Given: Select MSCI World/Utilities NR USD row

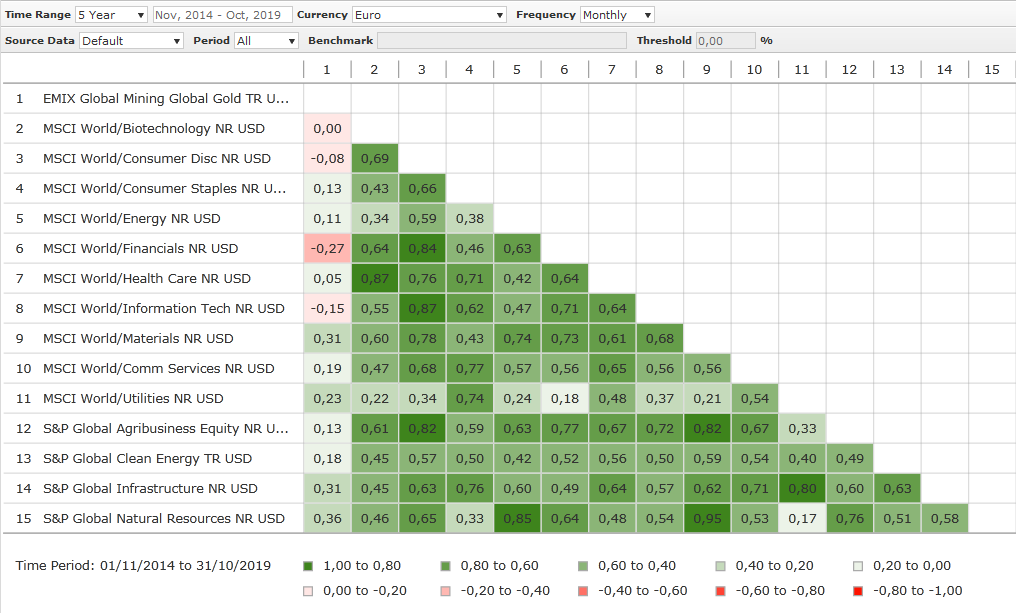Looking at the screenshot, I should click(133, 399).
